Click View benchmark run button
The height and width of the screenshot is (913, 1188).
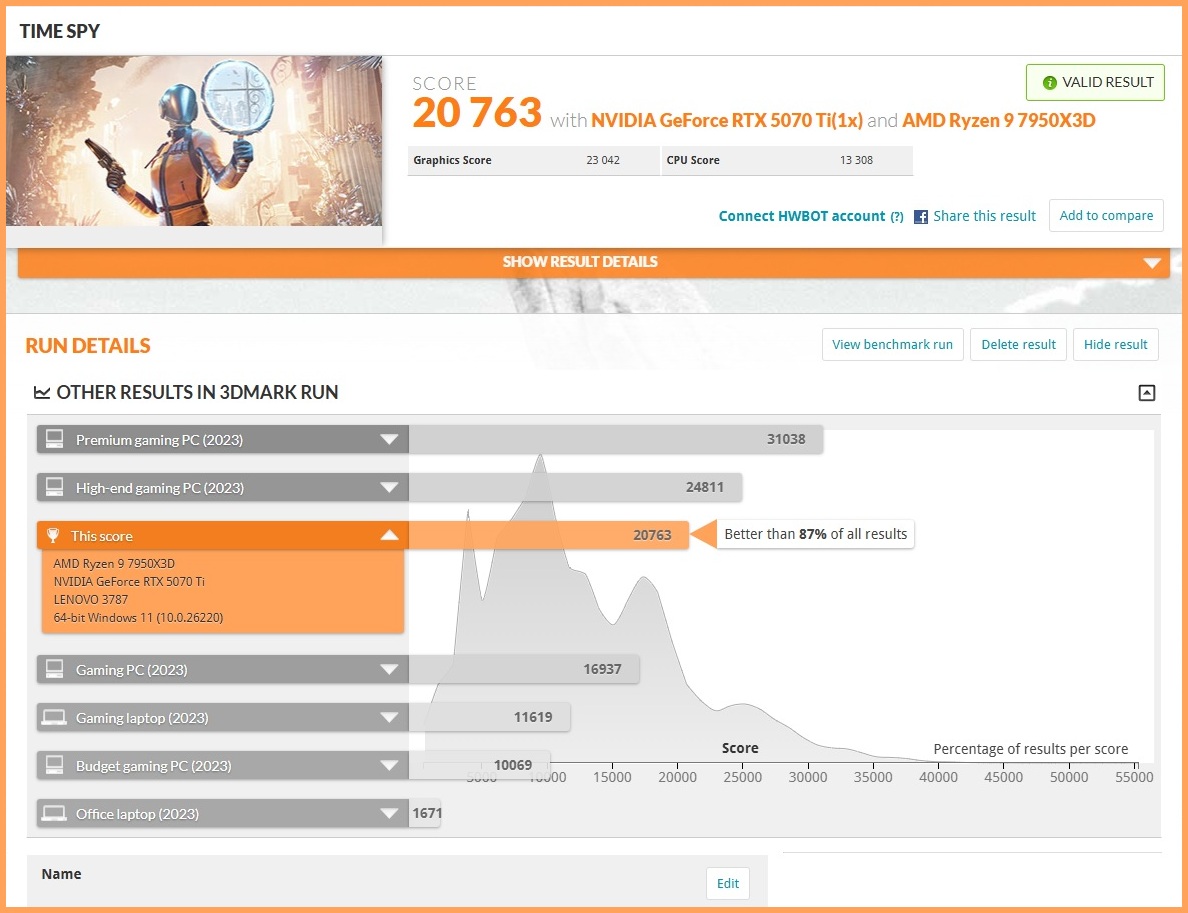click(893, 345)
